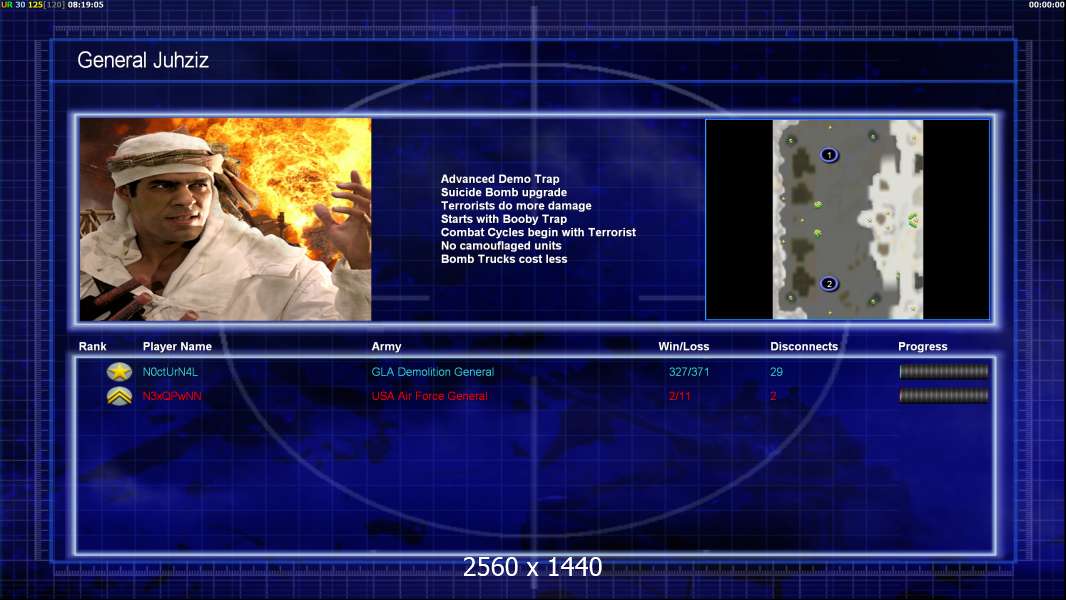Click the Army column header
Image resolution: width=1066 pixels, height=600 pixels.
386,347
